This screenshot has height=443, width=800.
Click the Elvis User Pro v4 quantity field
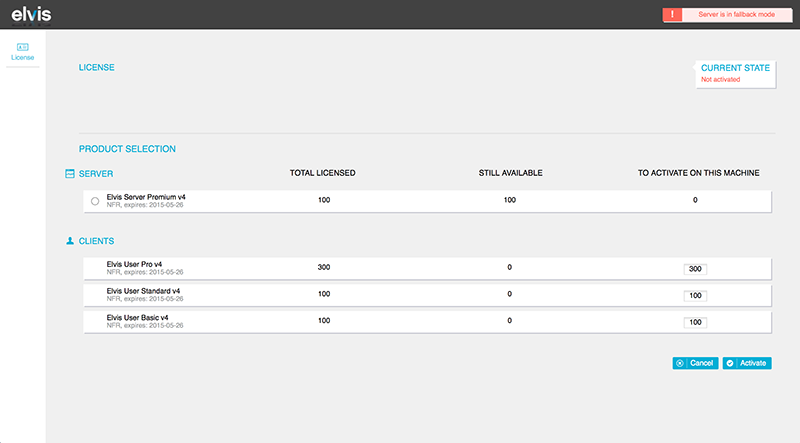pyautogui.click(x=696, y=269)
